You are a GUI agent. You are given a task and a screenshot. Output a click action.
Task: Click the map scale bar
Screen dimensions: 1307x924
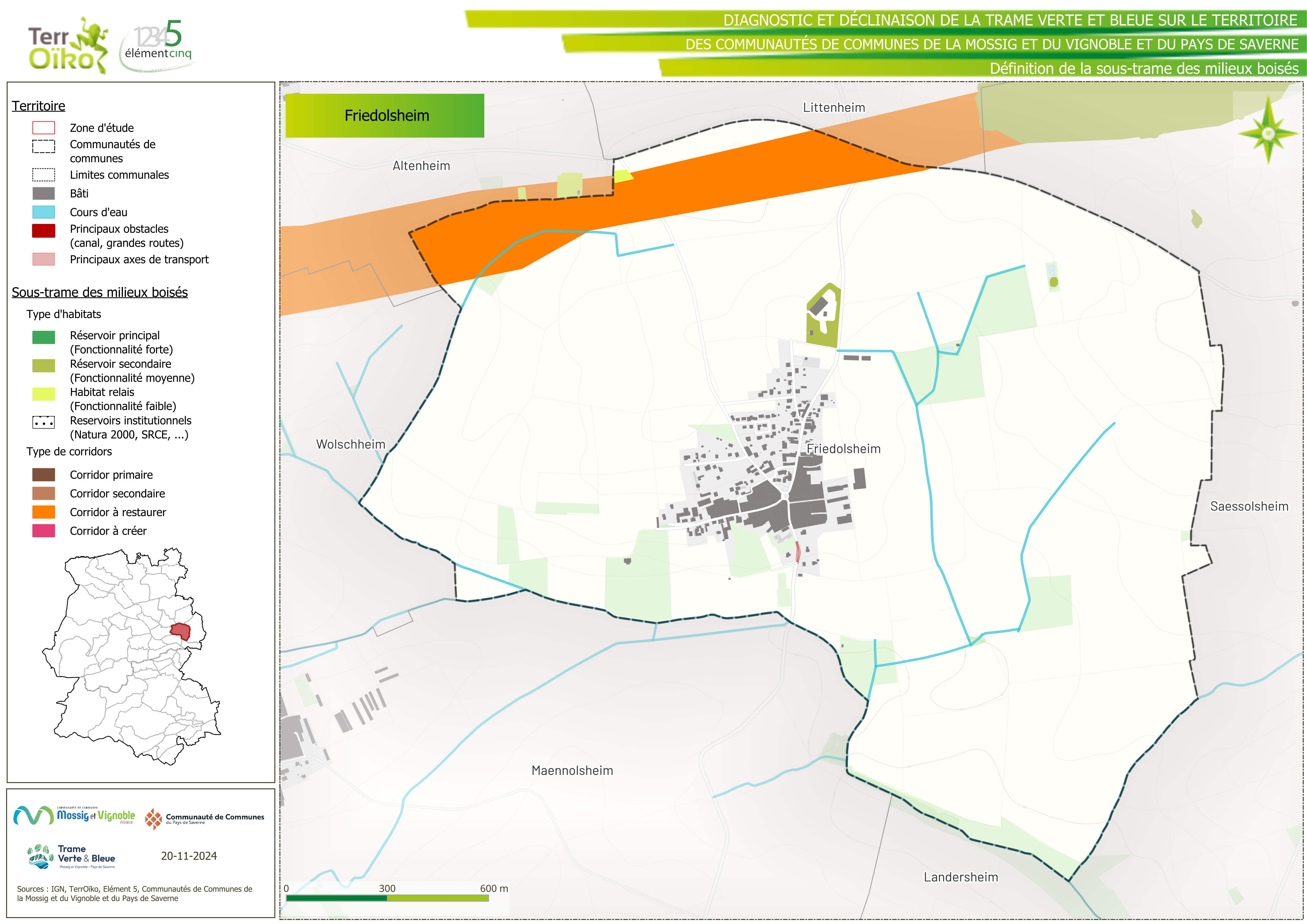pyautogui.click(x=387, y=898)
